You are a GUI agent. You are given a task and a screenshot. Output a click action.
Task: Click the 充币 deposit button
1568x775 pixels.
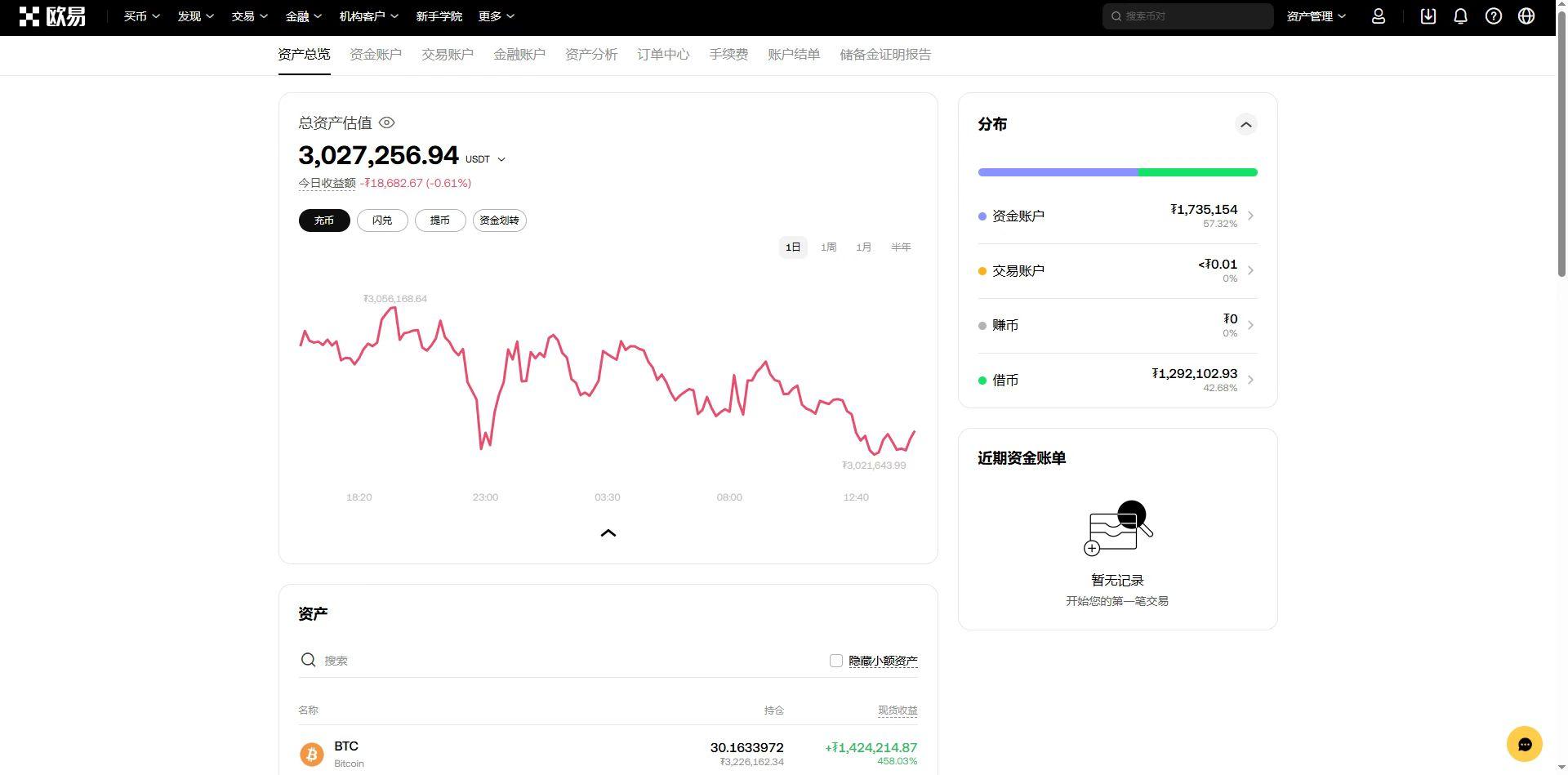point(324,220)
